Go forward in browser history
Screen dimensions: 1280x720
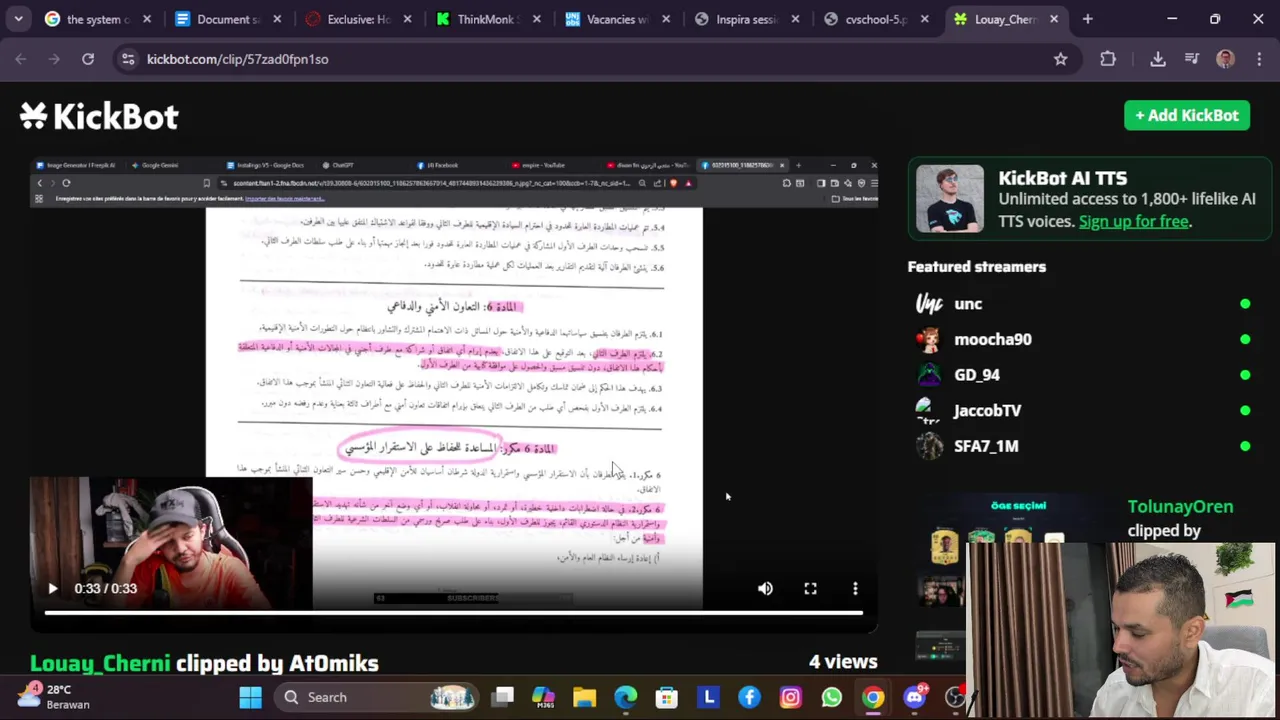click(54, 59)
